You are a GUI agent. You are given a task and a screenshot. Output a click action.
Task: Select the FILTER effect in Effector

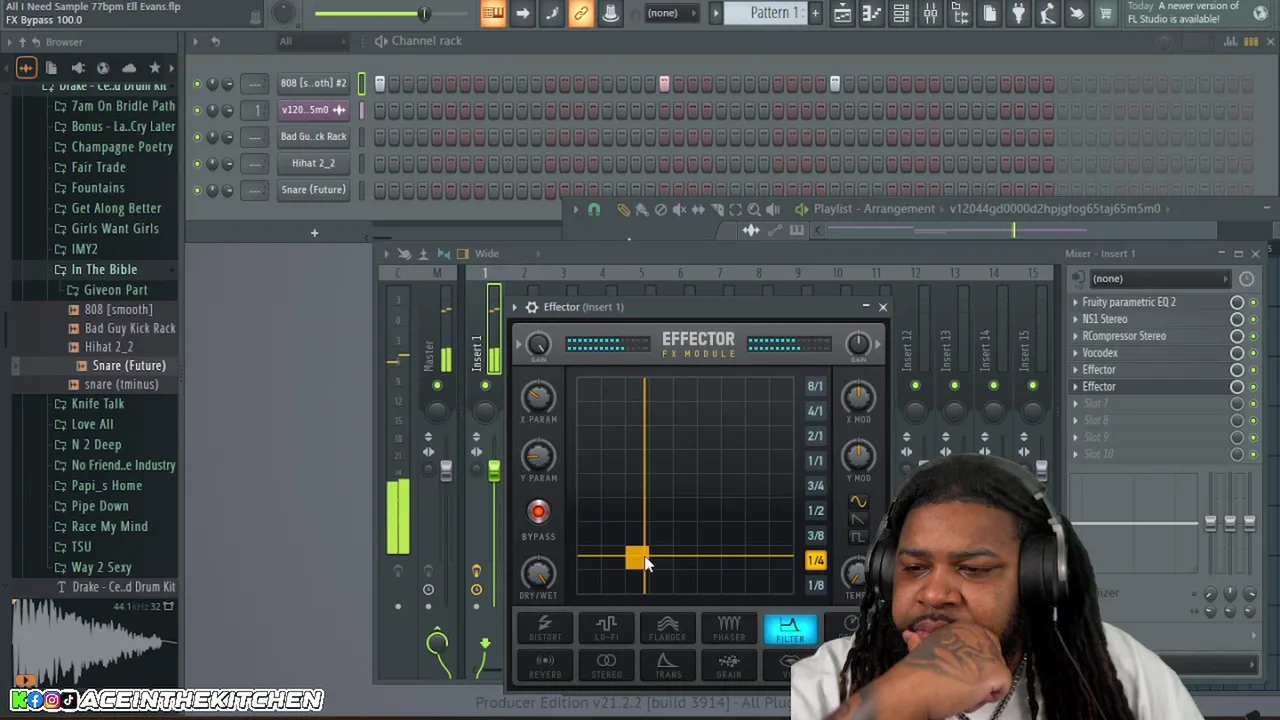pyautogui.click(x=790, y=628)
